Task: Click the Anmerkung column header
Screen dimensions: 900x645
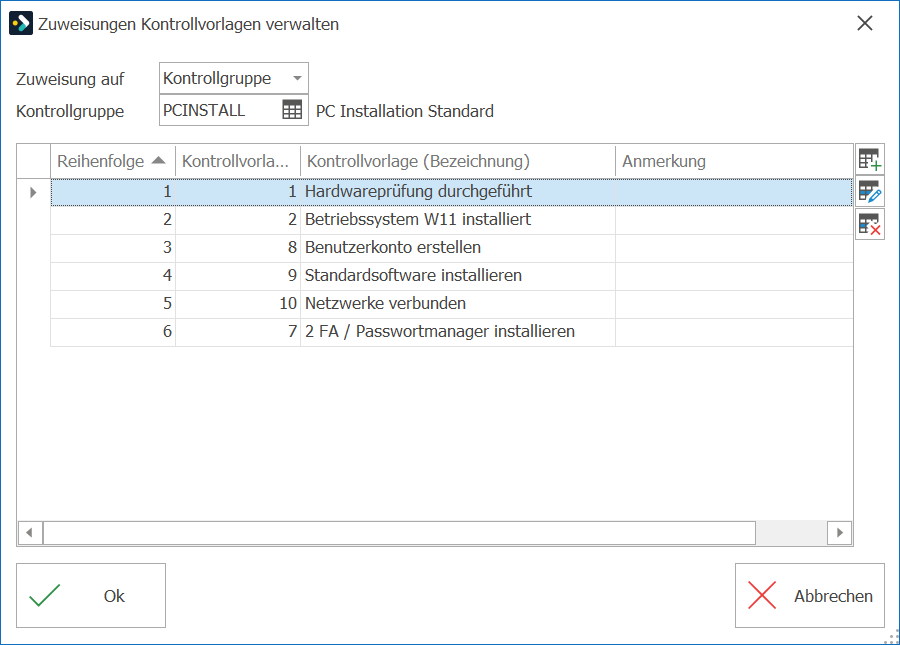Action: (734, 161)
